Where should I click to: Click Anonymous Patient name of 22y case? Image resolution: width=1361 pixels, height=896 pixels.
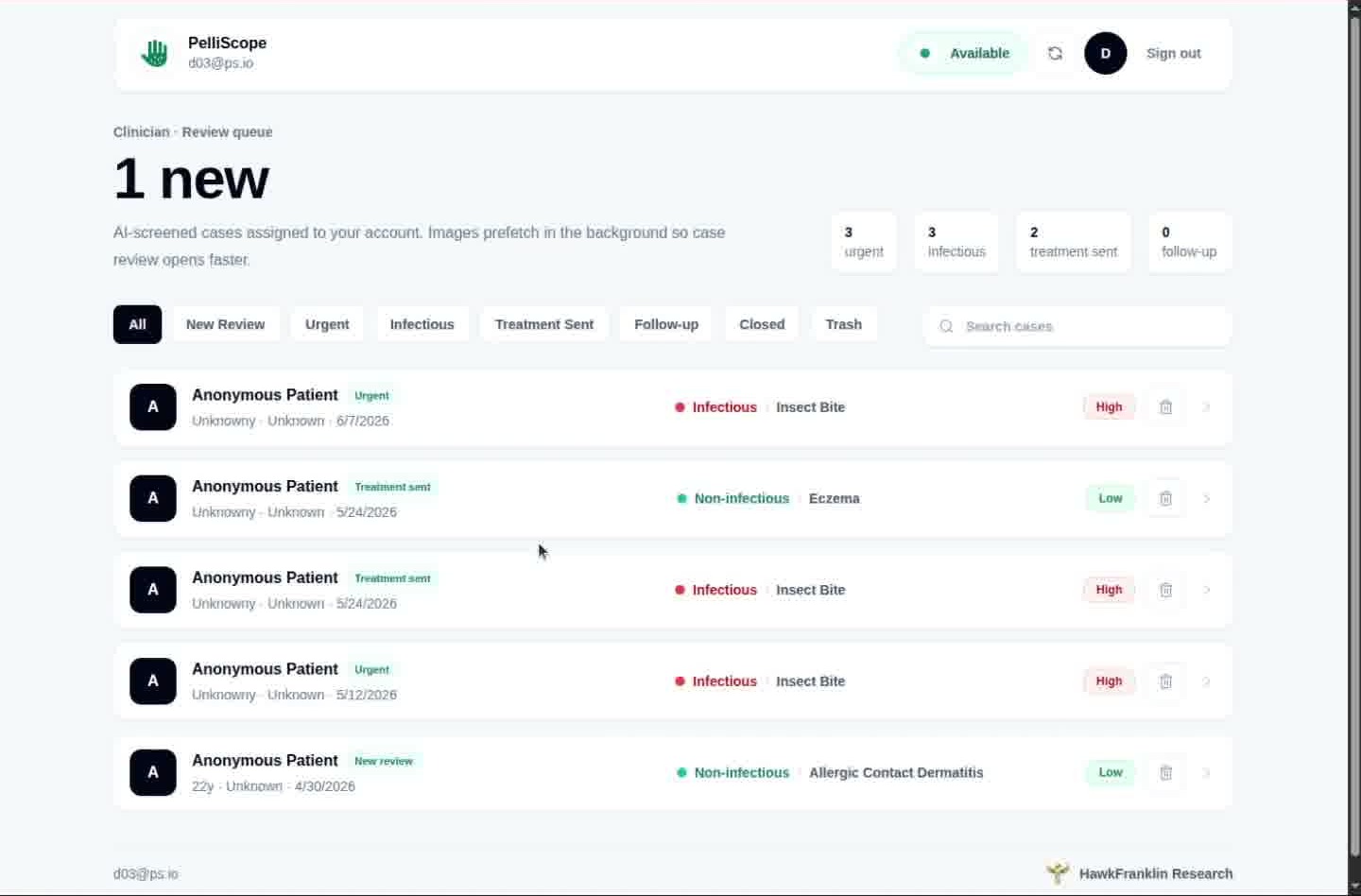point(265,760)
